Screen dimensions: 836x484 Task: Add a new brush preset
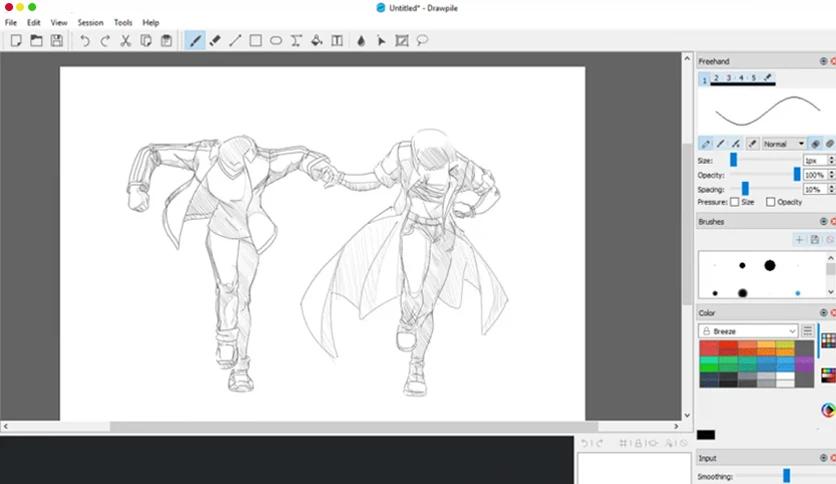point(799,240)
